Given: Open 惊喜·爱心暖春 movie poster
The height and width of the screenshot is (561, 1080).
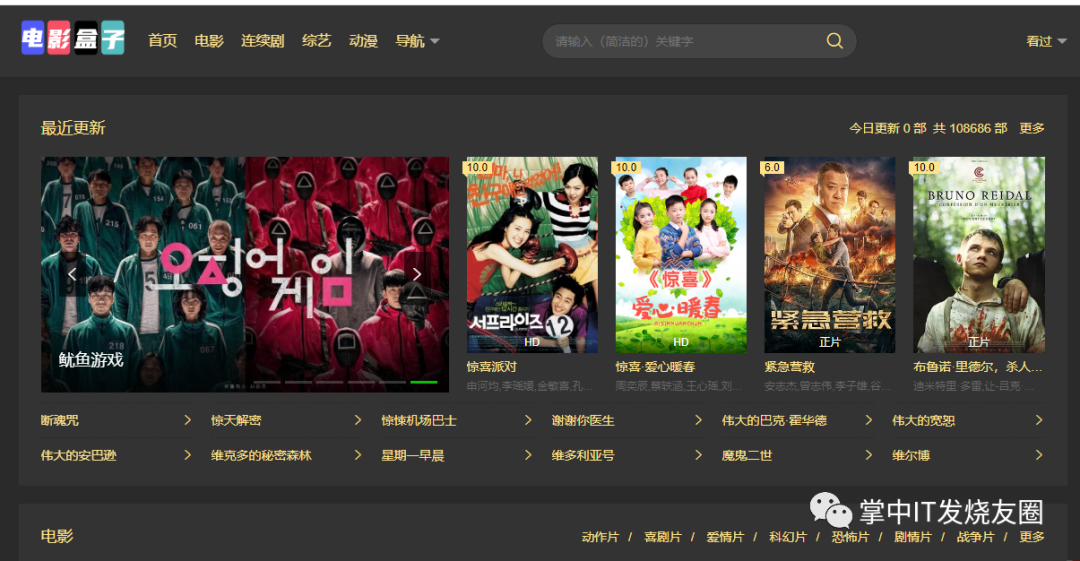Looking at the screenshot, I should pos(681,255).
